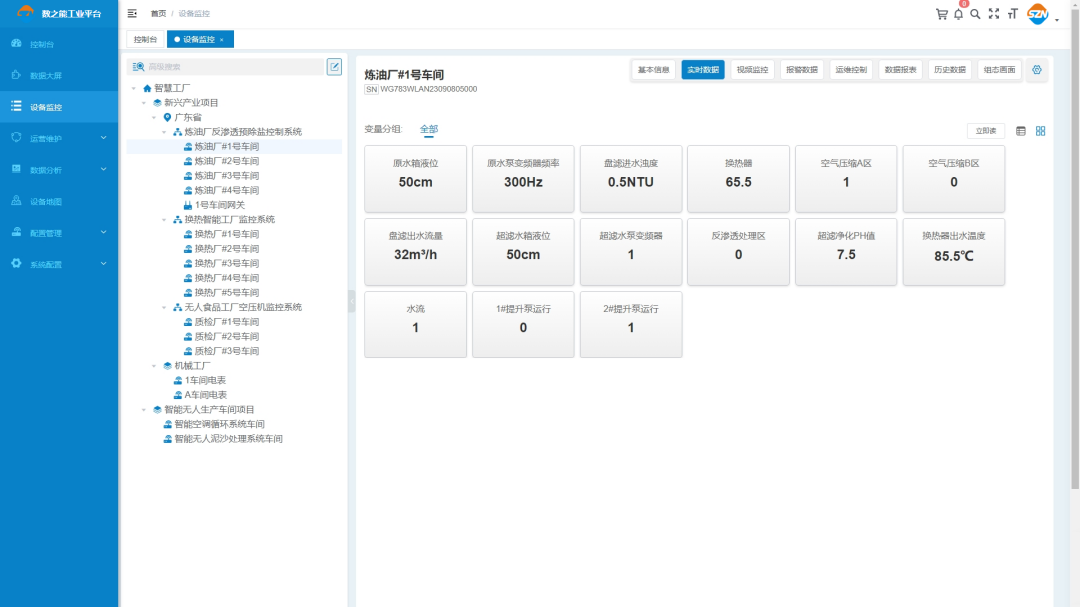Open the font size adjustment icon
This screenshot has height=607, width=1080.
tap(1012, 14)
